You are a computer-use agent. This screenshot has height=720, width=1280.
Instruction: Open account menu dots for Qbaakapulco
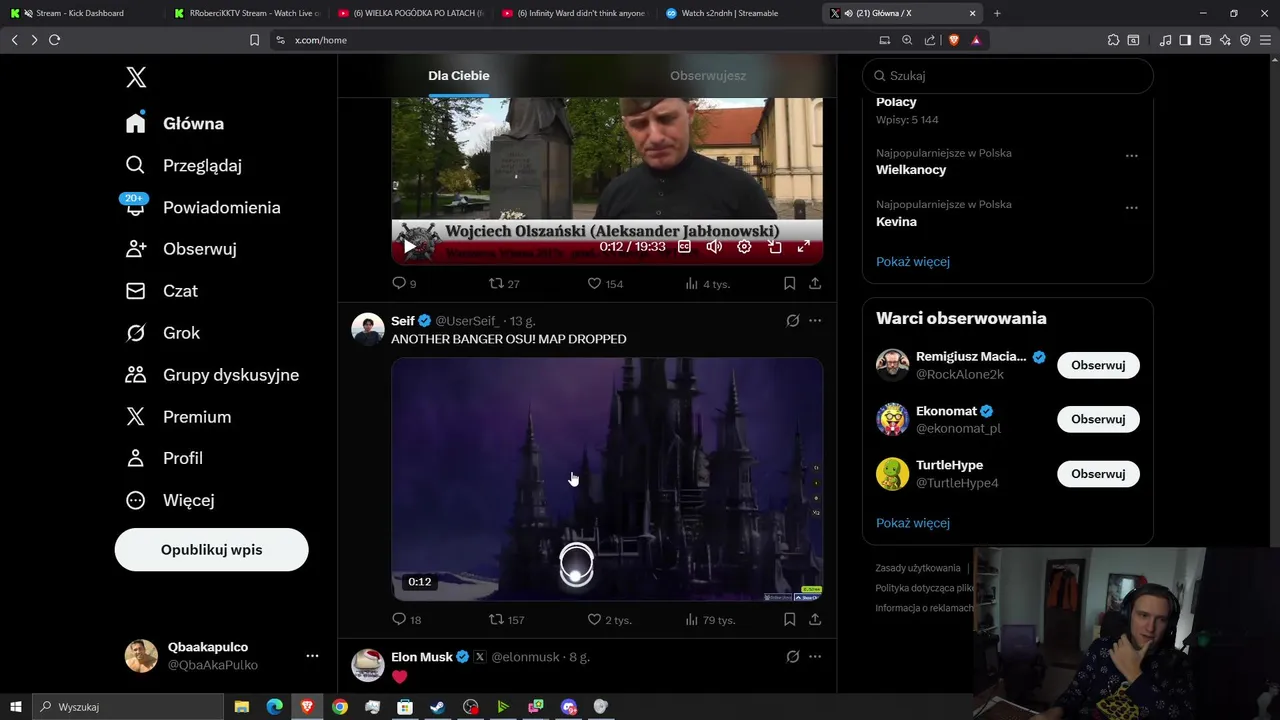312,656
